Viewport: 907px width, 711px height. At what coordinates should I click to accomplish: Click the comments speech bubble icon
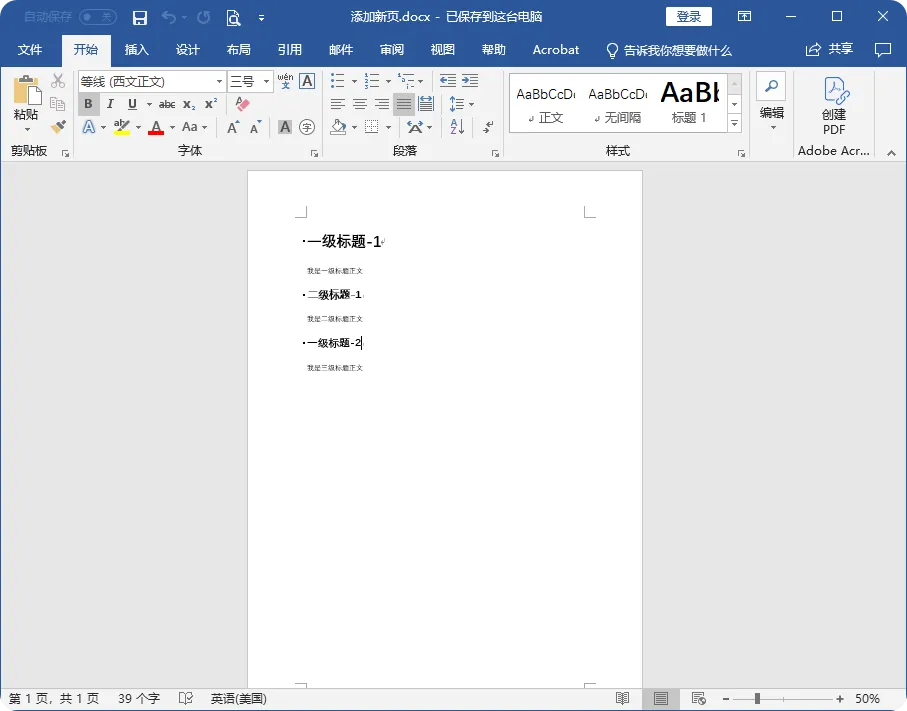883,50
